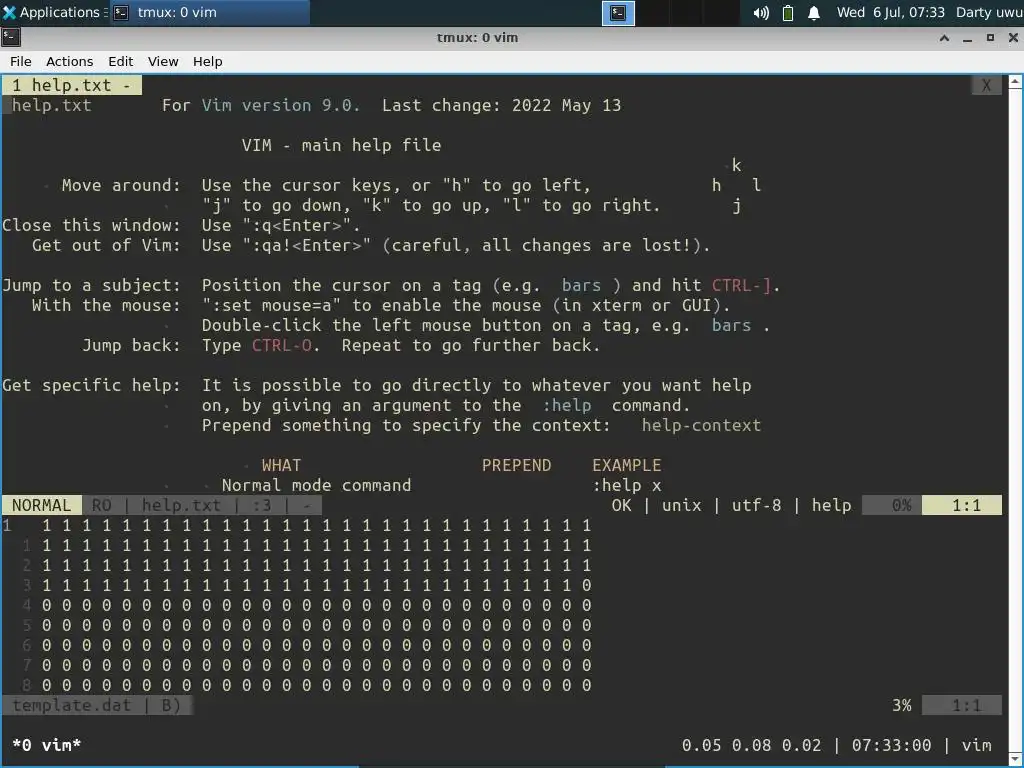Select the 1 help.txt vim tab
The image size is (1024, 768).
(72, 85)
